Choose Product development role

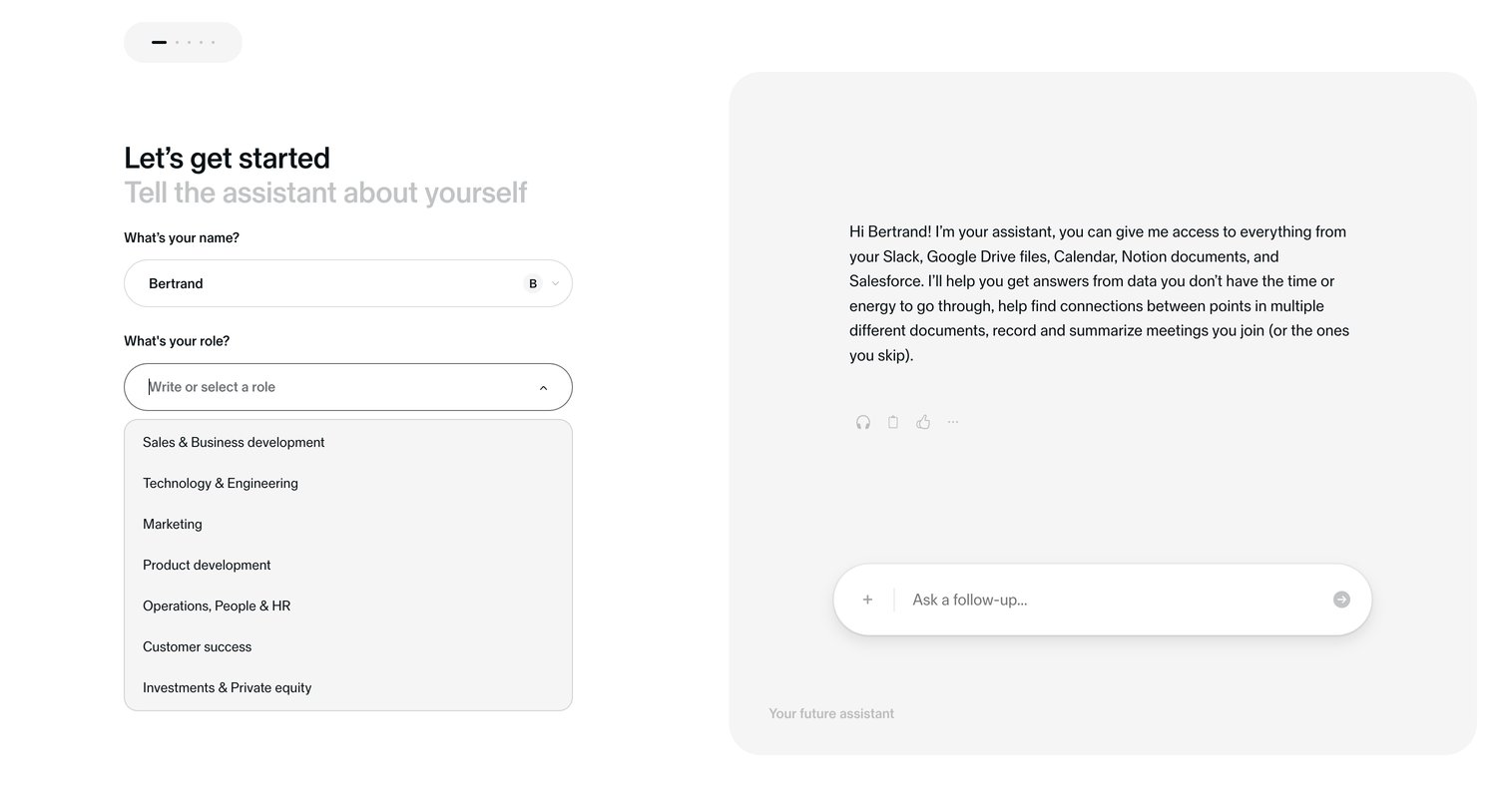(348, 565)
